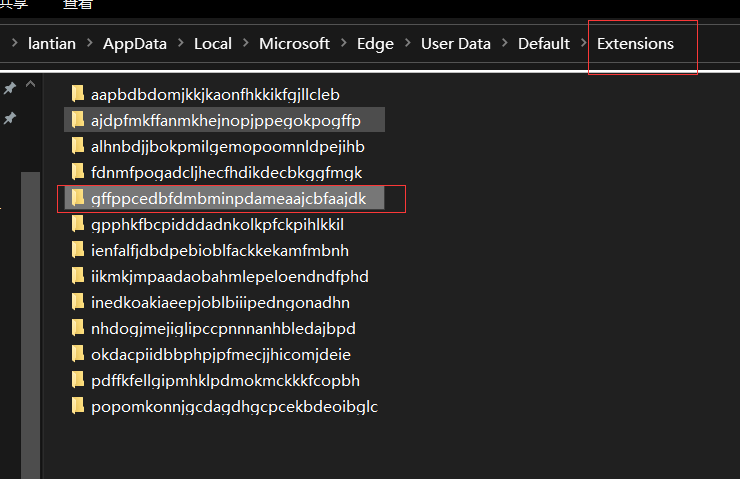The image size is (740, 479).
Task: Click folder icon of ajdpfmkffanmkhejnopjppegokpogffp
Action: point(78,119)
